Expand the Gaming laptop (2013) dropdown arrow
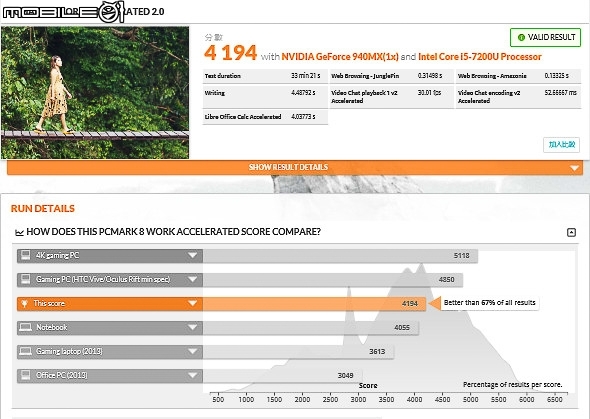 [192, 351]
